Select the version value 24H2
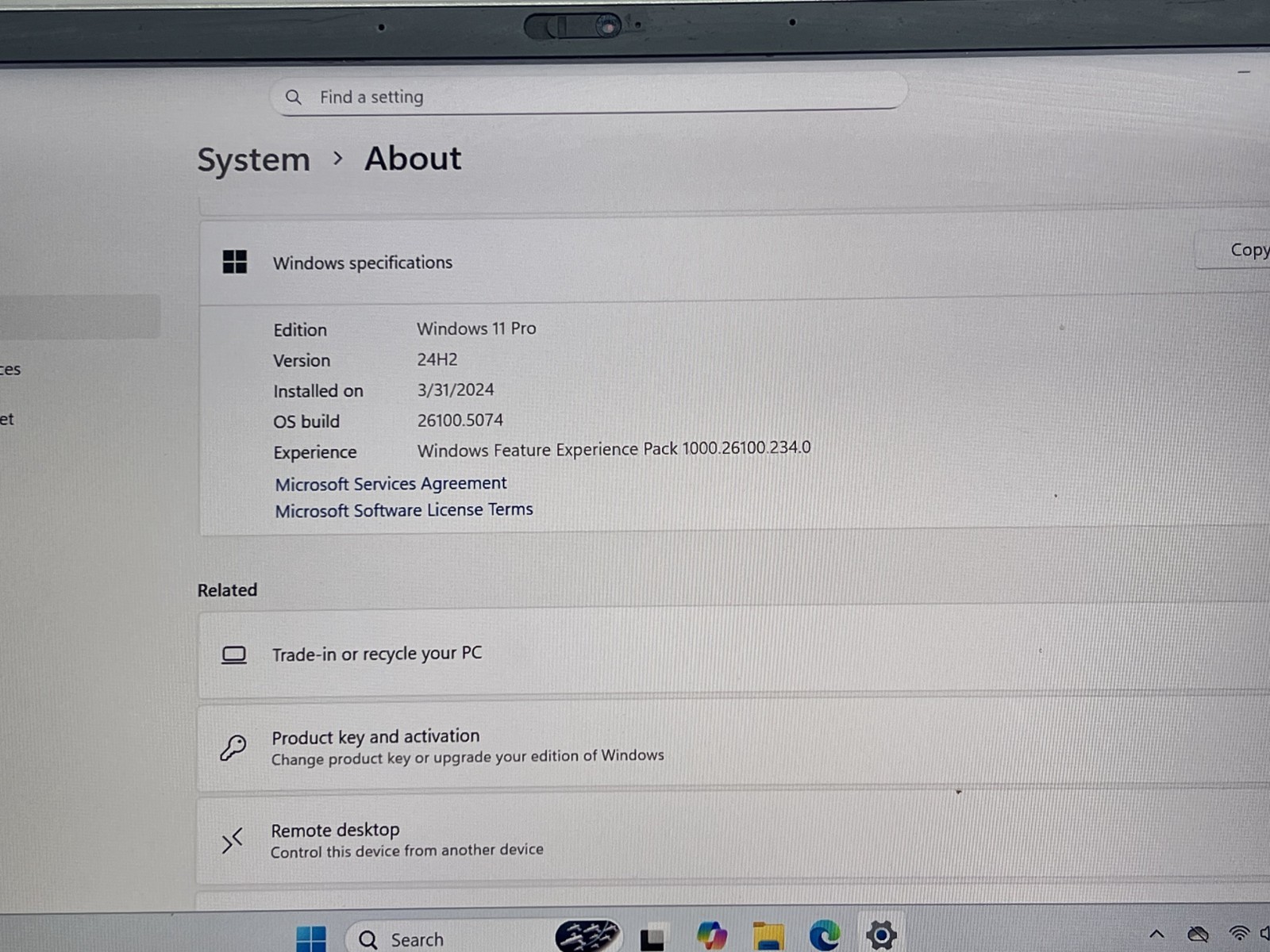This screenshot has width=1270, height=952. click(437, 359)
